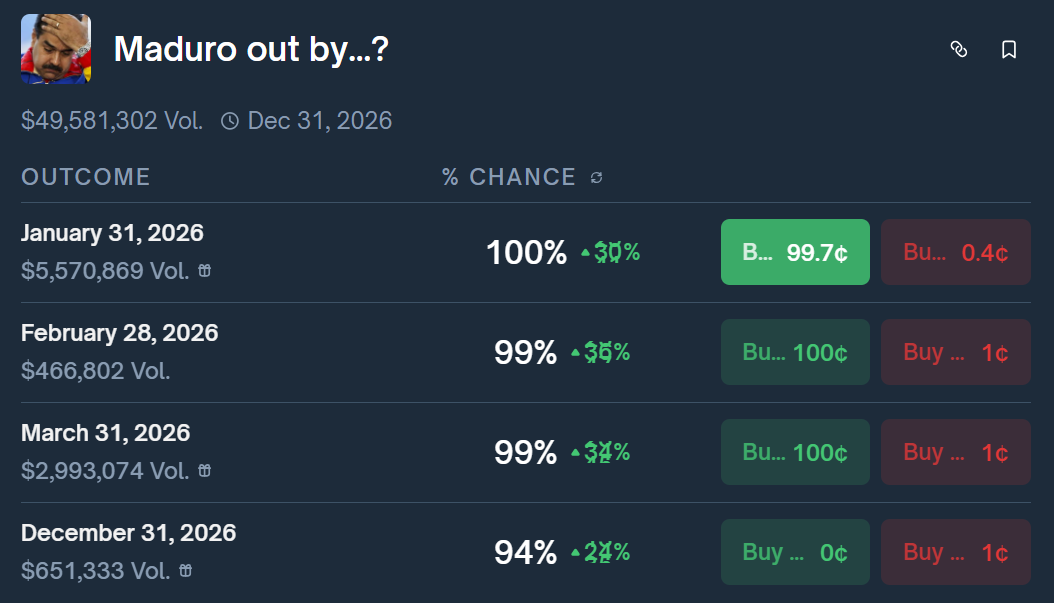1054x603 pixels.
Task: Bookmark the Maduro market
Action: pos(1009,49)
